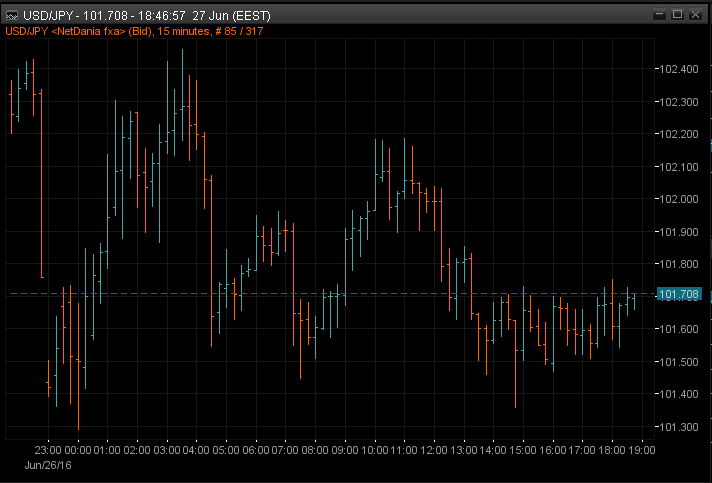Click the 23:00 time axis label

[48, 450]
